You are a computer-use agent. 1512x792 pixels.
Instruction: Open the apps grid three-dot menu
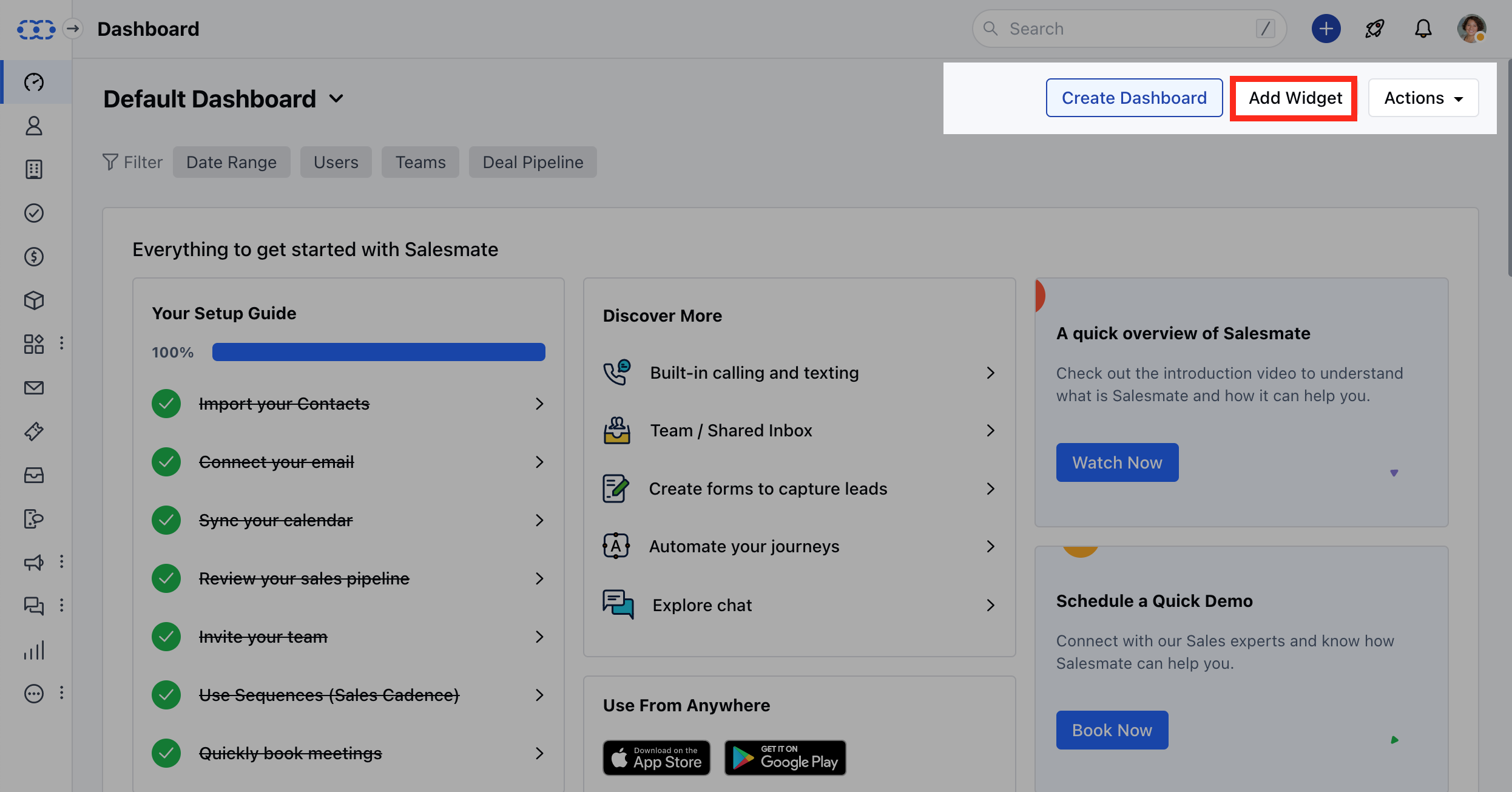coord(61,344)
